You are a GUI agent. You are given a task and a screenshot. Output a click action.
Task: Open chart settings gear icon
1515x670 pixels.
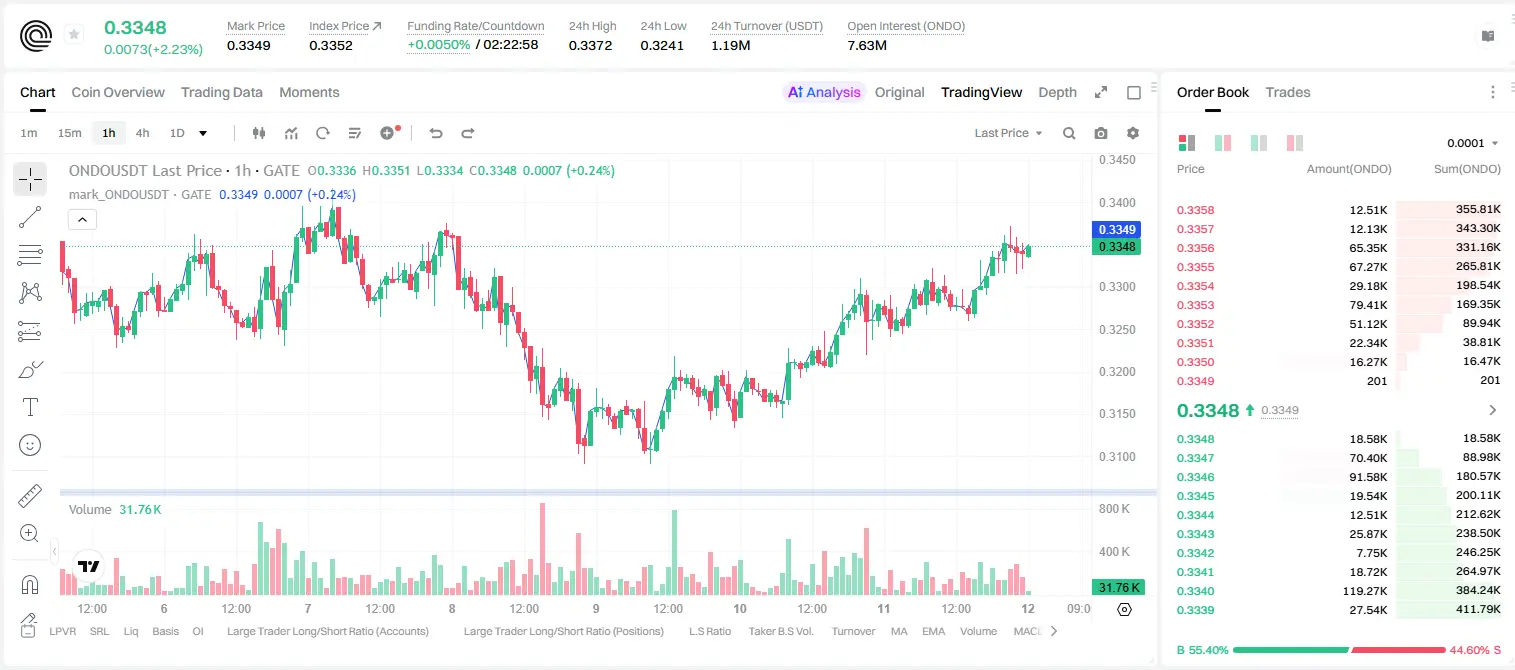(1133, 133)
